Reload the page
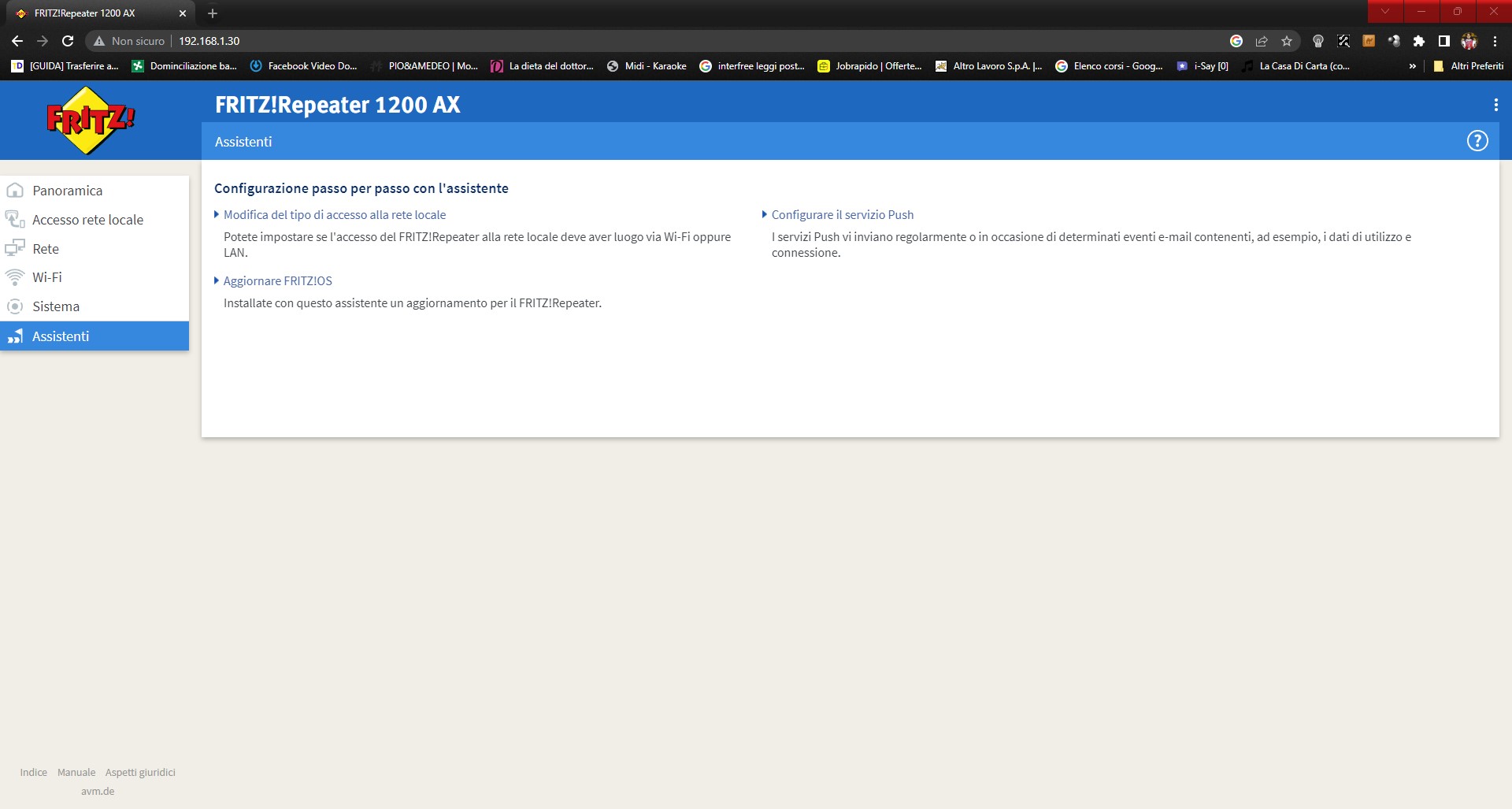1512x809 pixels. pyautogui.click(x=68, y=41)
